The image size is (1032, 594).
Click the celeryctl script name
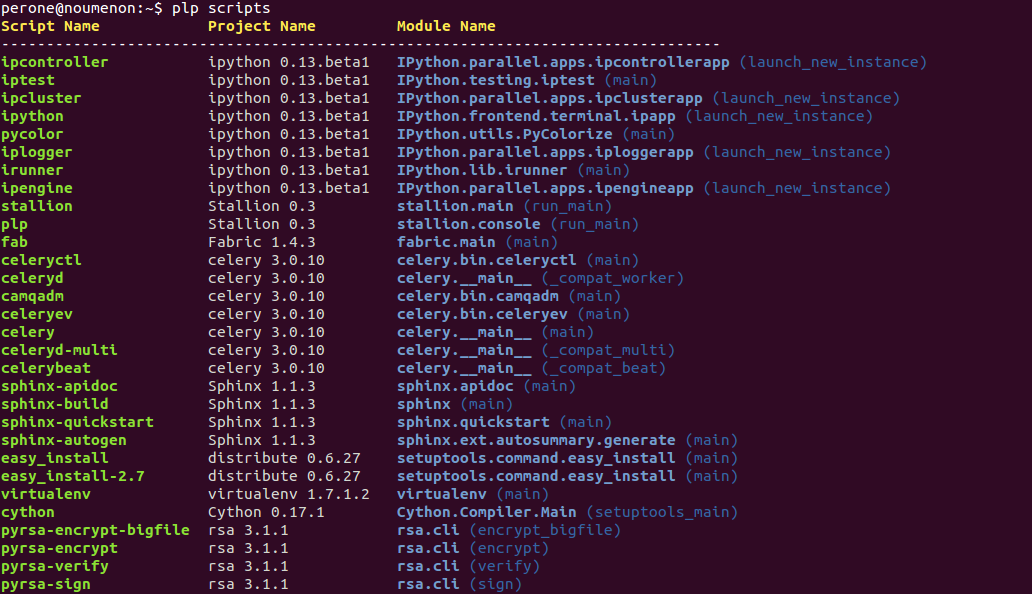point(41,260)
